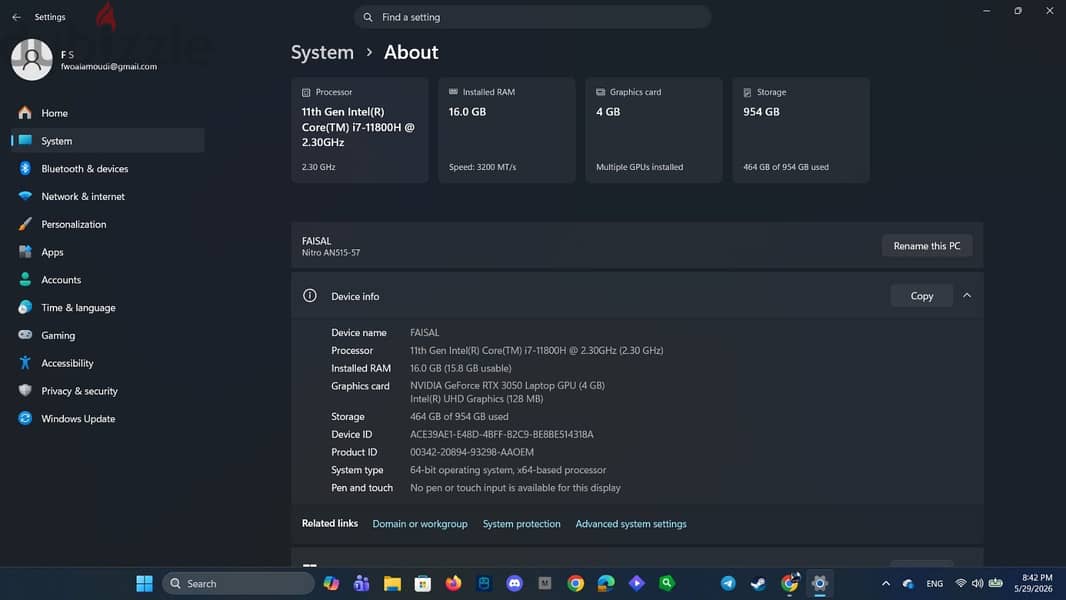Open the Windows Start menu
This screenshot has height=600, width=1066.
(144, 583)
